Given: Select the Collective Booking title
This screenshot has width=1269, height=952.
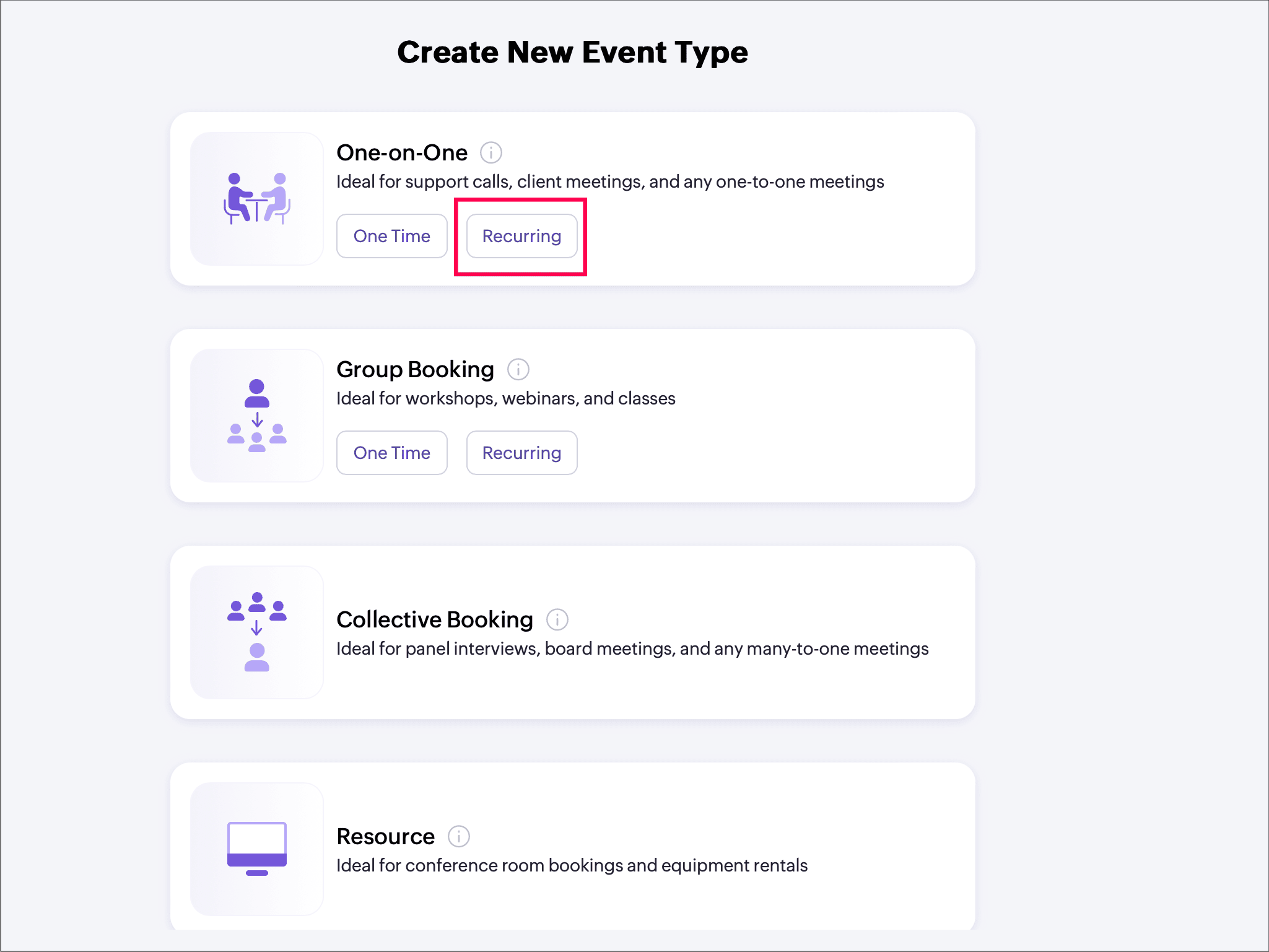Looking at the screenshot, I should pos(434,620).
